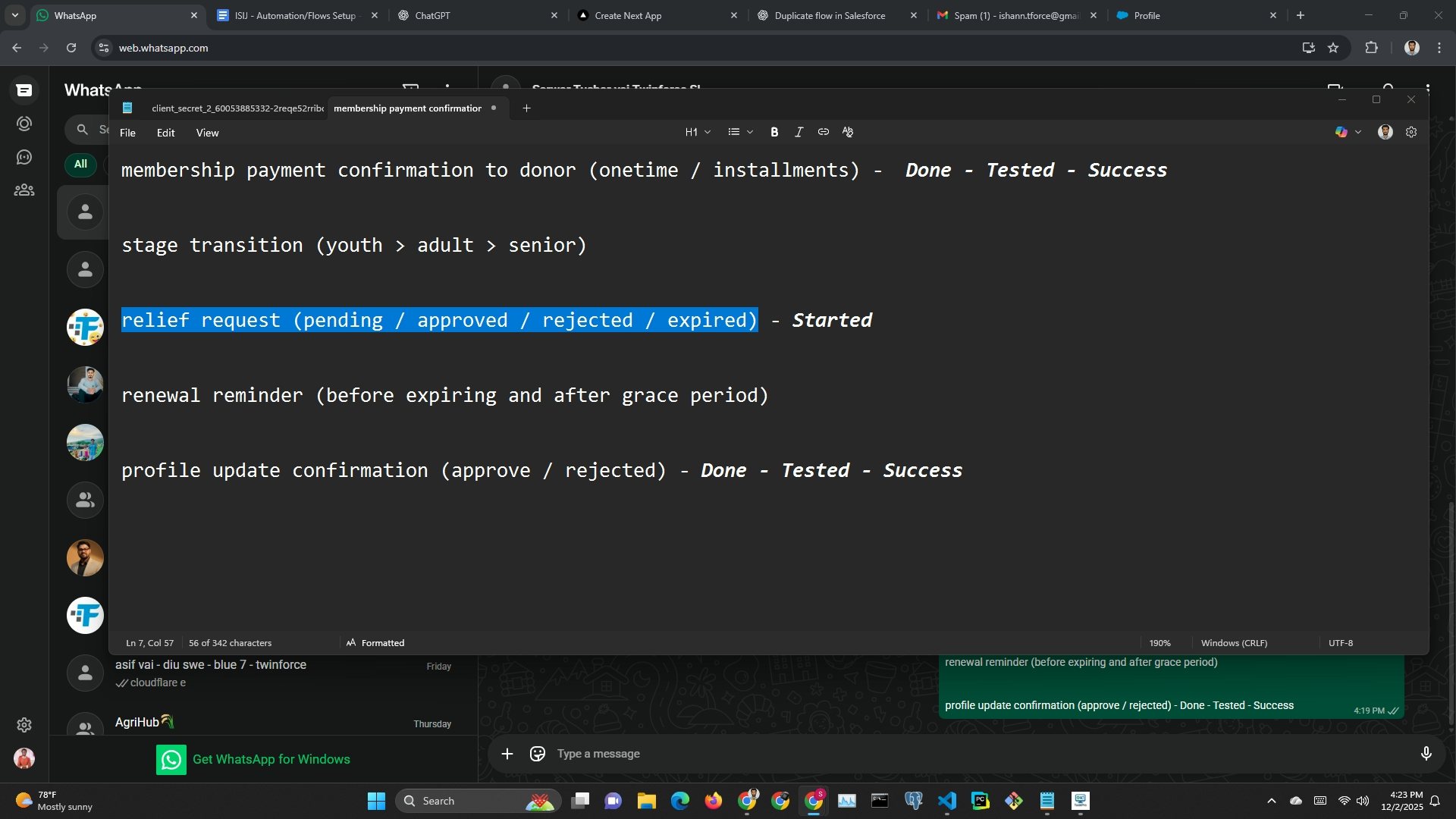Open WhatsApp Communities sidebar icon
Viewport: 1456px width, 819px height.
[24, 190]
